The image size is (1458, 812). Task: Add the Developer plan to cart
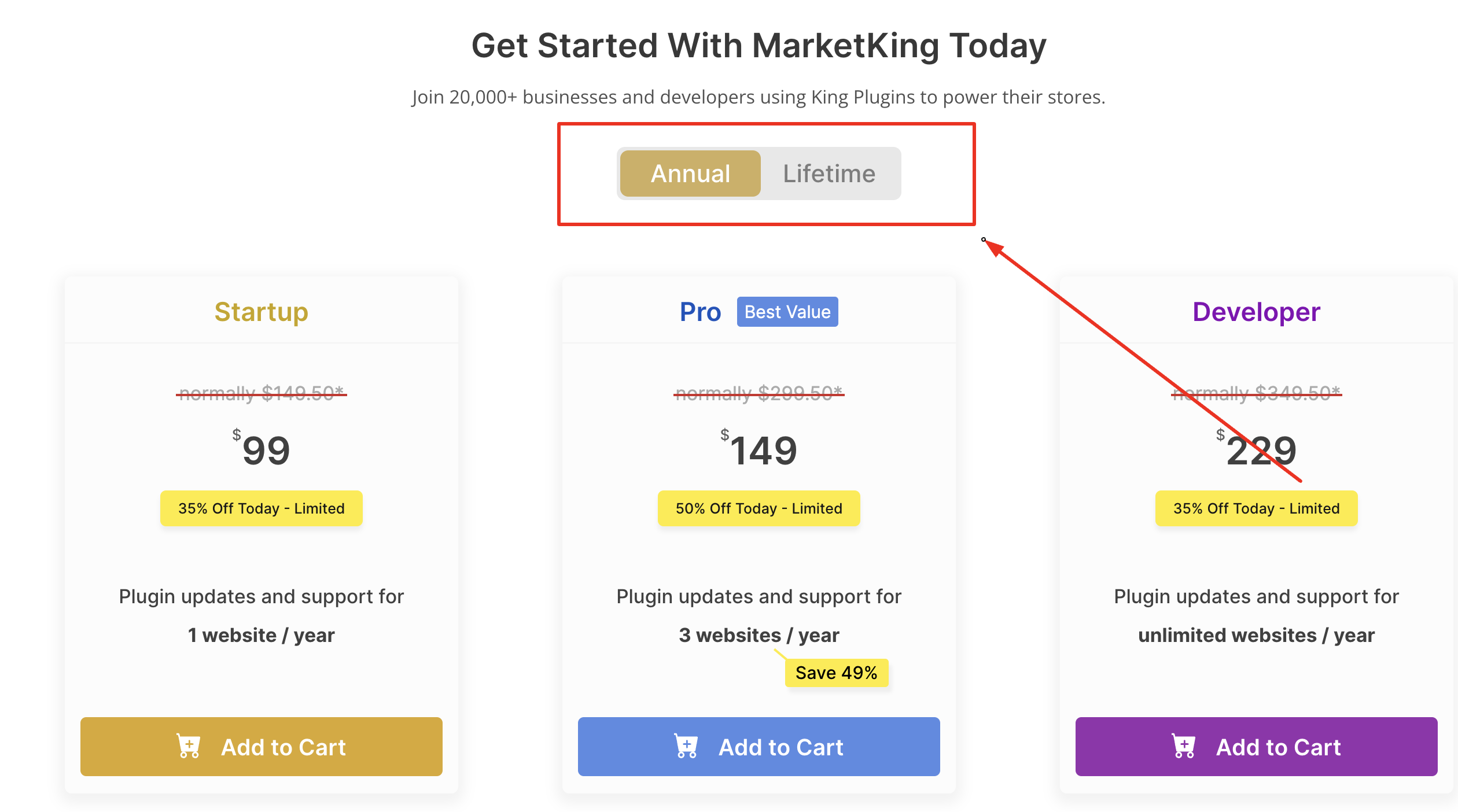pyautogui.click(x=1257, y=747)
